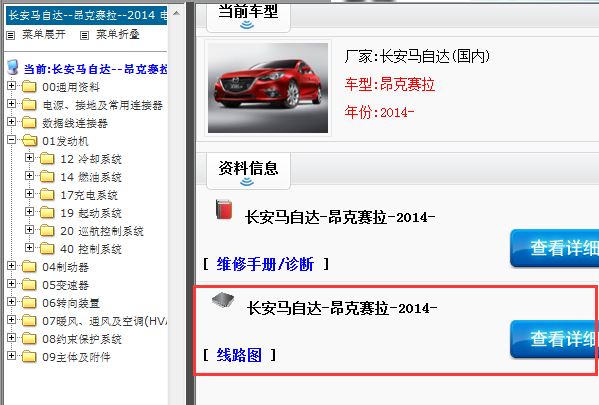Select the 14 燃油系统 tree label

91,177
